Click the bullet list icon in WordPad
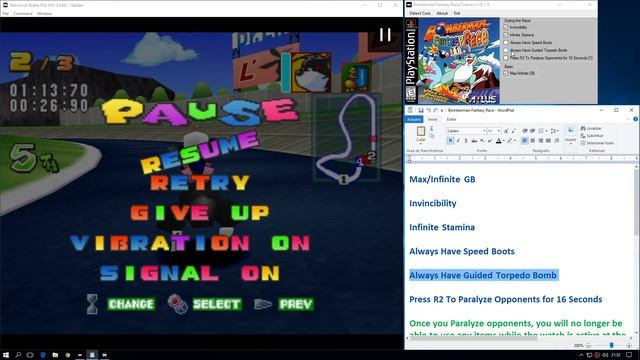The width and height of the screenshot is (640, 360). [x=541, y=131]
